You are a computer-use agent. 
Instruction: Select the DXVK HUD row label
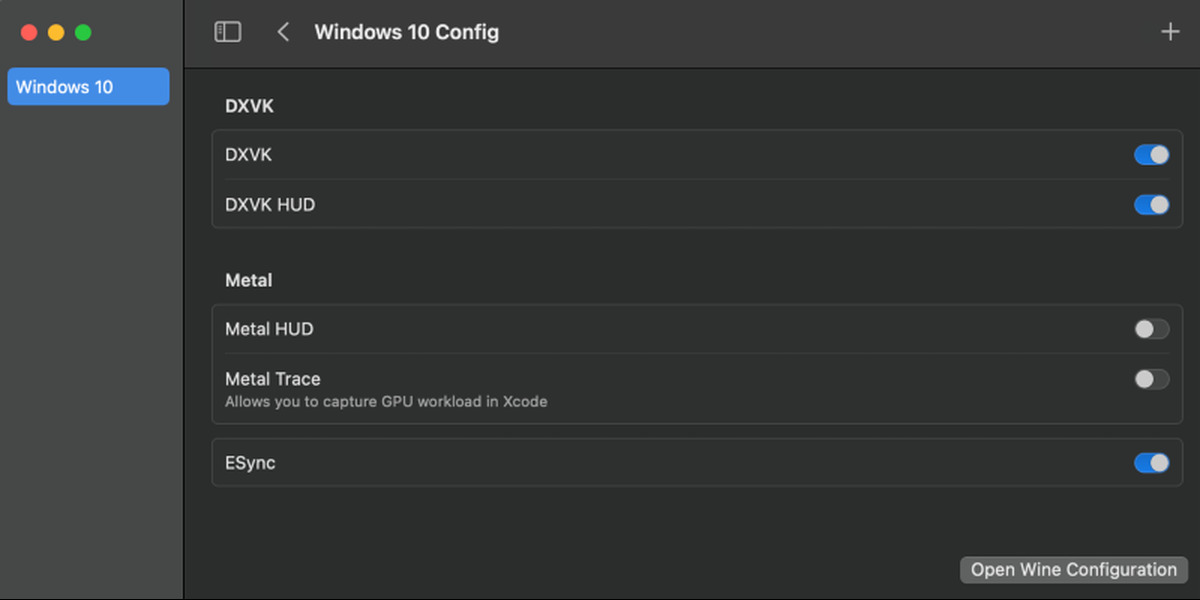270,204
